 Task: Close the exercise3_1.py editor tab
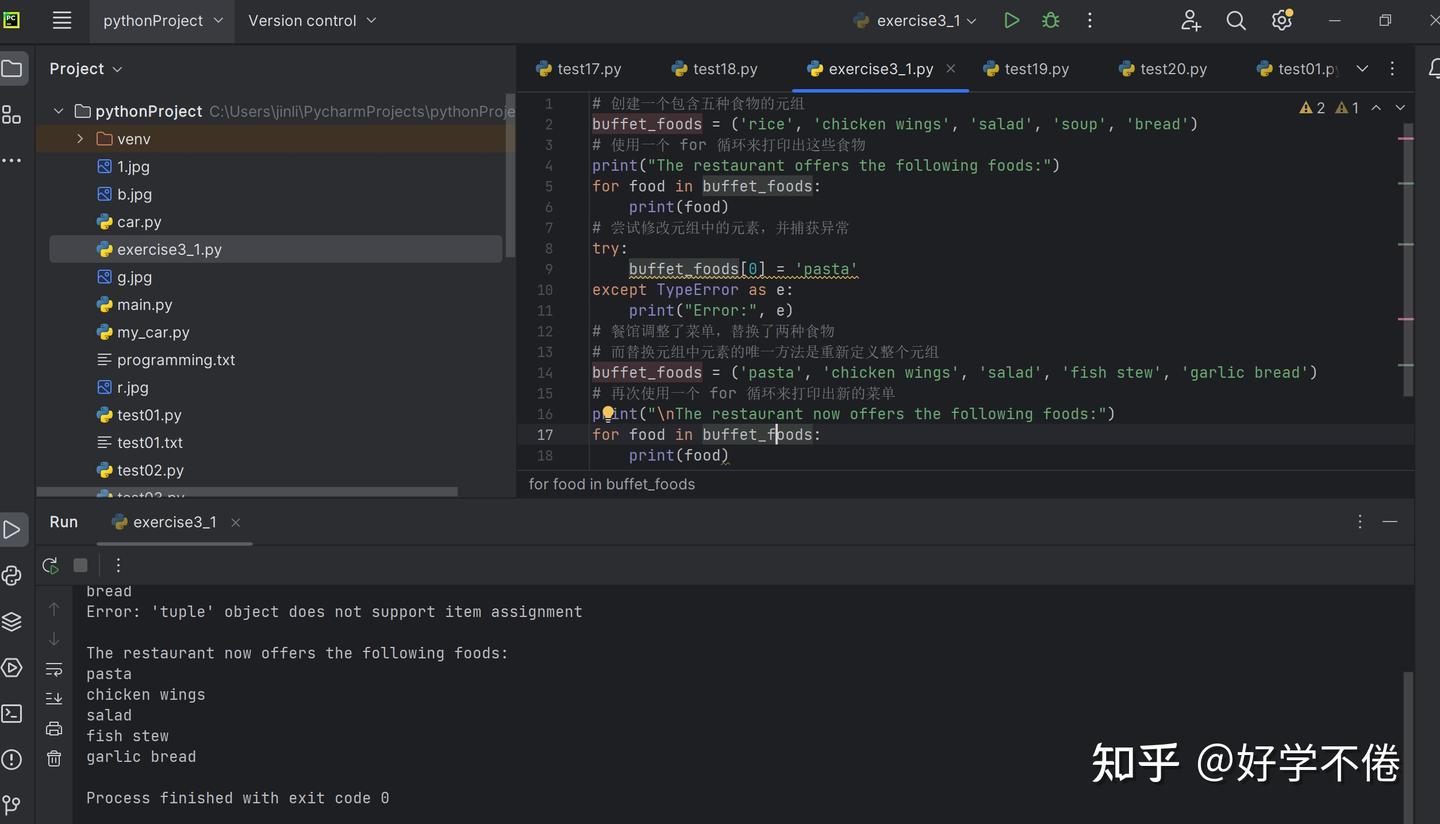(951, 69)
